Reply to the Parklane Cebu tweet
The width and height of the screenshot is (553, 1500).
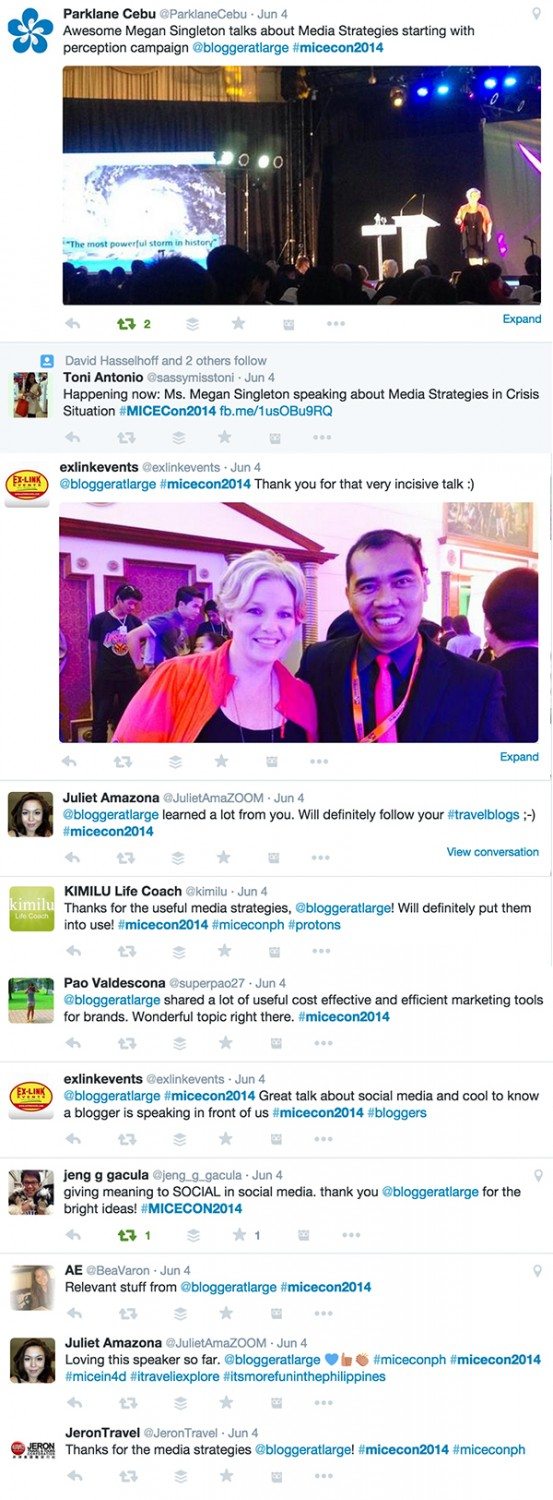tap(72, 324)
